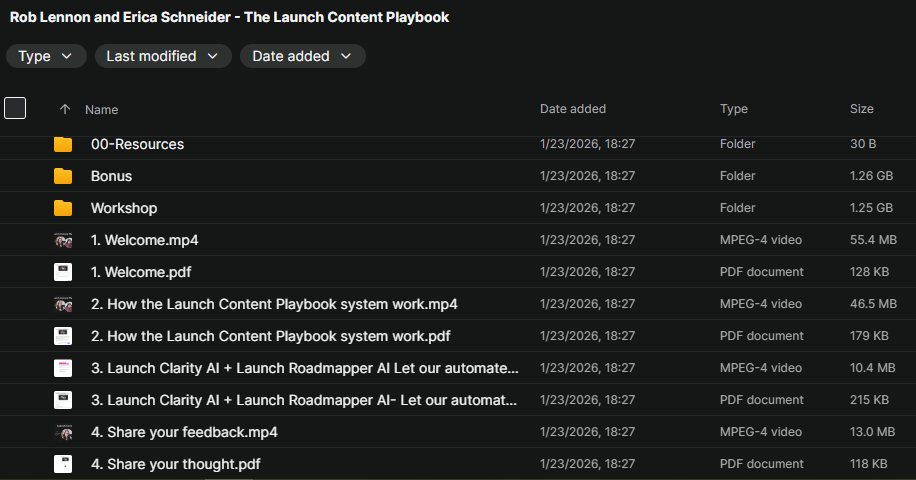Click the 4. Share your feedback.mp4 thumbnail
The height and width of the screenshot is (480, 916).
63,432
